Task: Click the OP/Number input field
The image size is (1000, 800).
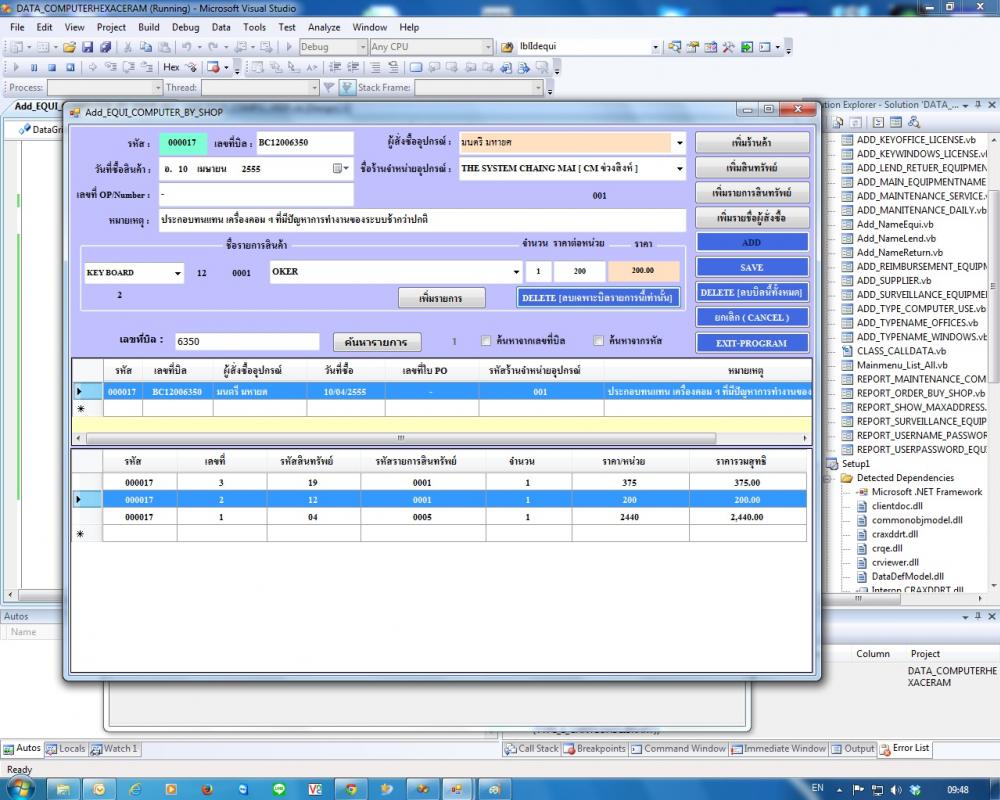Action: click(256, 194)
